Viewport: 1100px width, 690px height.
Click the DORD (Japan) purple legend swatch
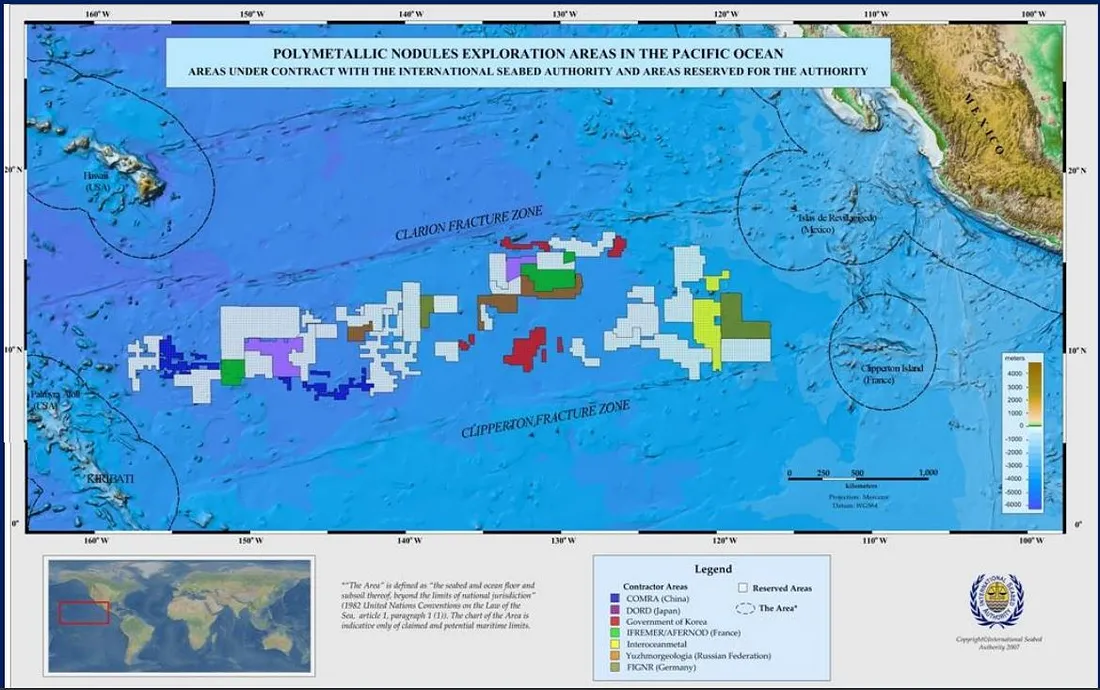(x=615, y=610)
